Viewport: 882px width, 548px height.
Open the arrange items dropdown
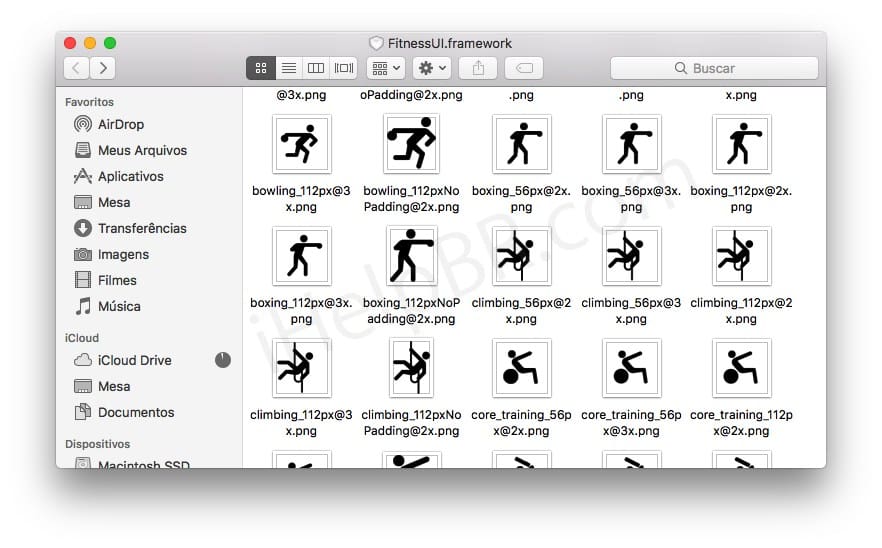click(385, 68)
